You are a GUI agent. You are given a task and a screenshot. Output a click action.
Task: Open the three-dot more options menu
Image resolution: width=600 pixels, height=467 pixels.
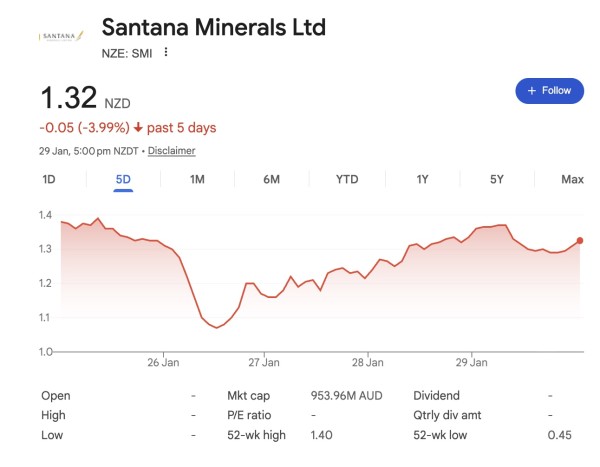(166, 53)
